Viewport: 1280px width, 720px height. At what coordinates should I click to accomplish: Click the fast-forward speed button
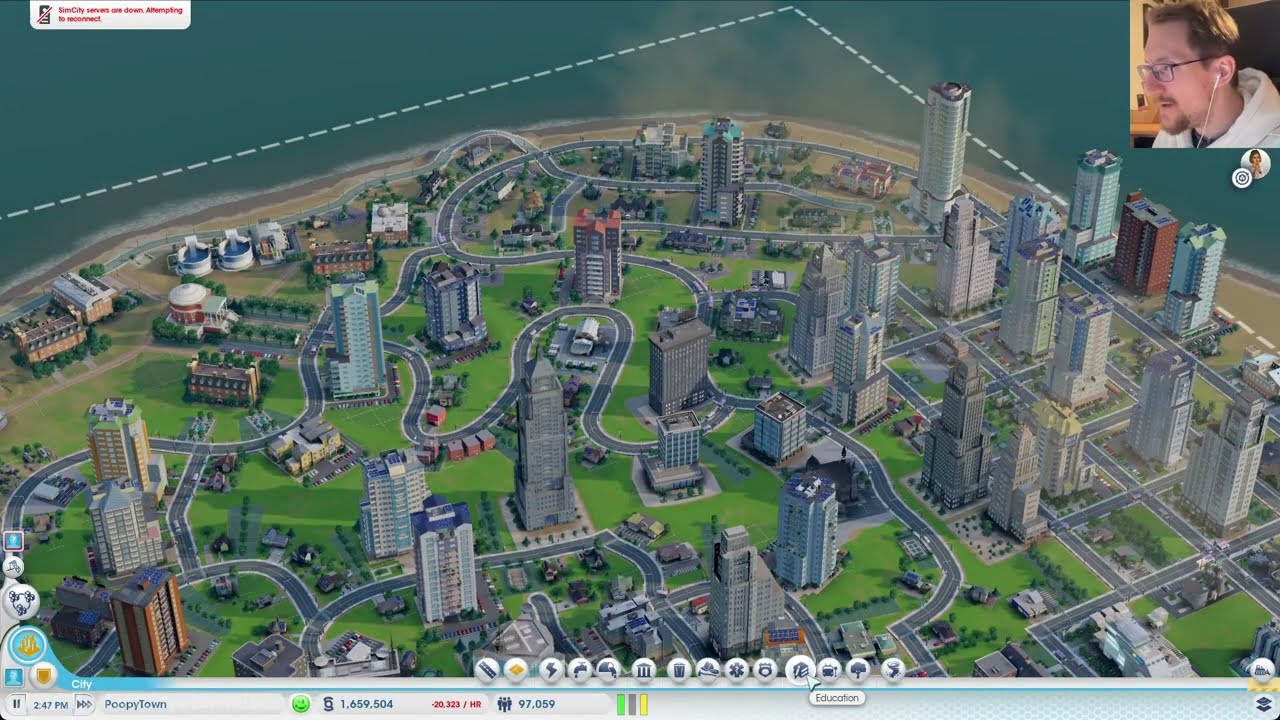click(x=84, y=704)
